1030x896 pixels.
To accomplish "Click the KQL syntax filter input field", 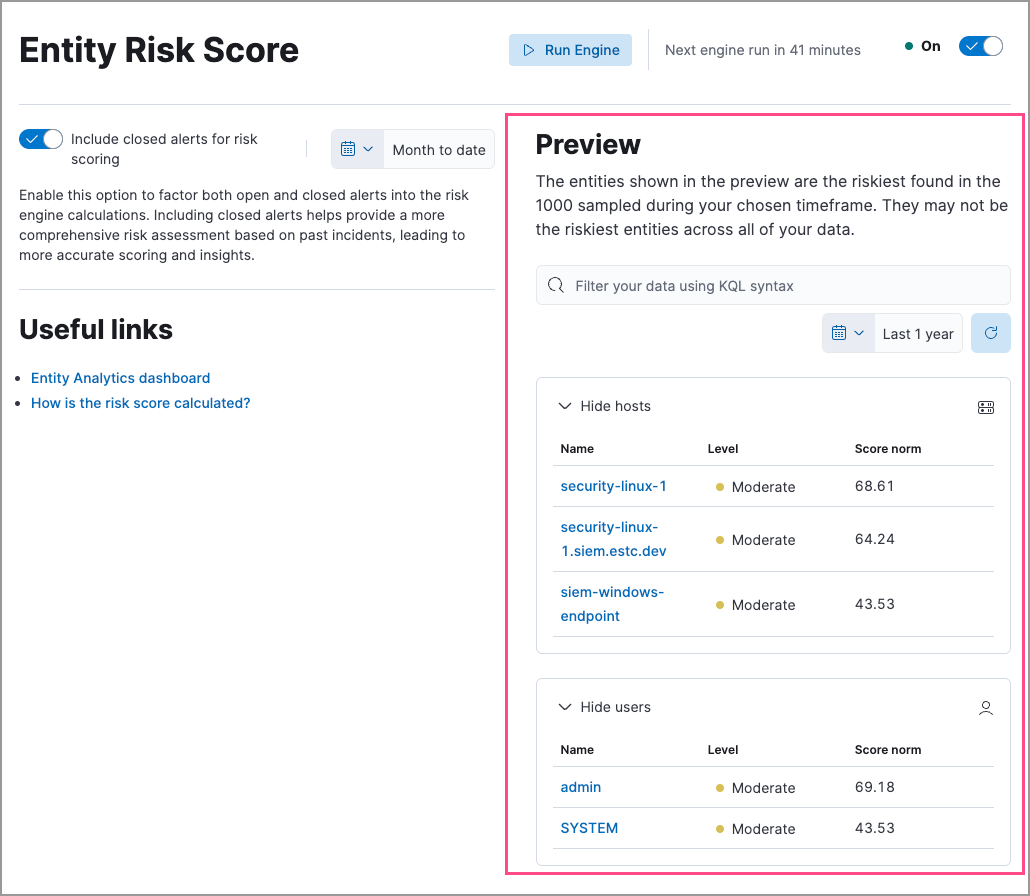I will tap(772, 285).
